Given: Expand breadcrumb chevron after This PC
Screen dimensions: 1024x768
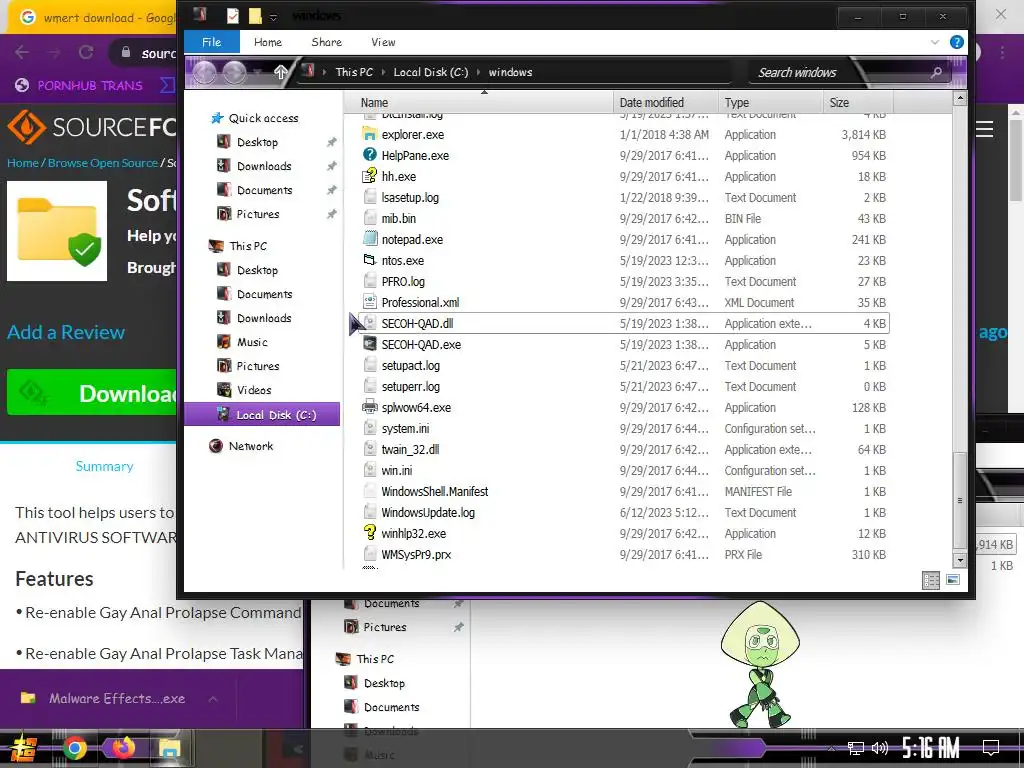Looking at the screenshot, I should coord(383,72).
